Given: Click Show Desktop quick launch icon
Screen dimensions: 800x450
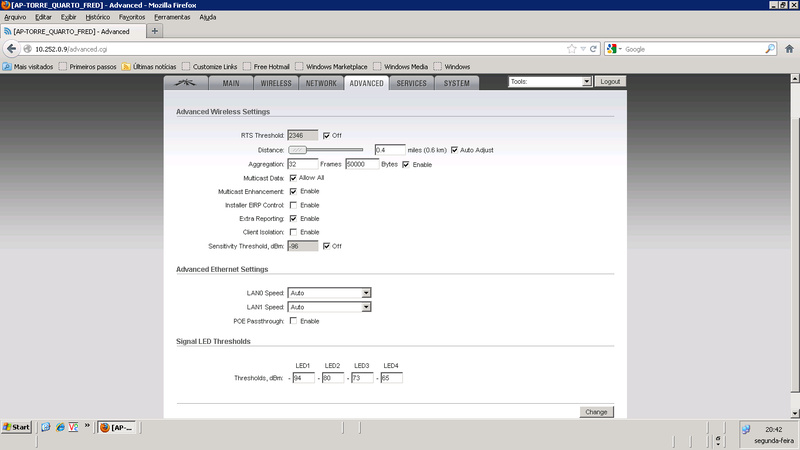Looking at the screenshot, I should pos(46,427).
